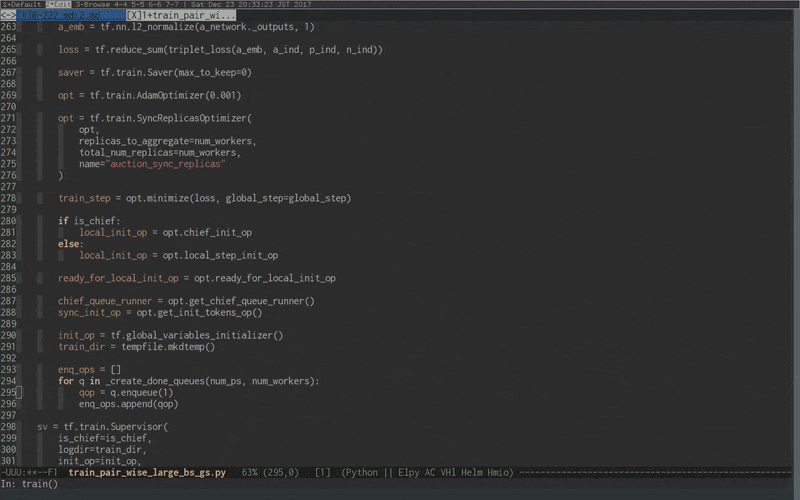Viewport: 800px width, 500px height.
Task: Click the <-> tab navigation button
Action: (8, 15)
